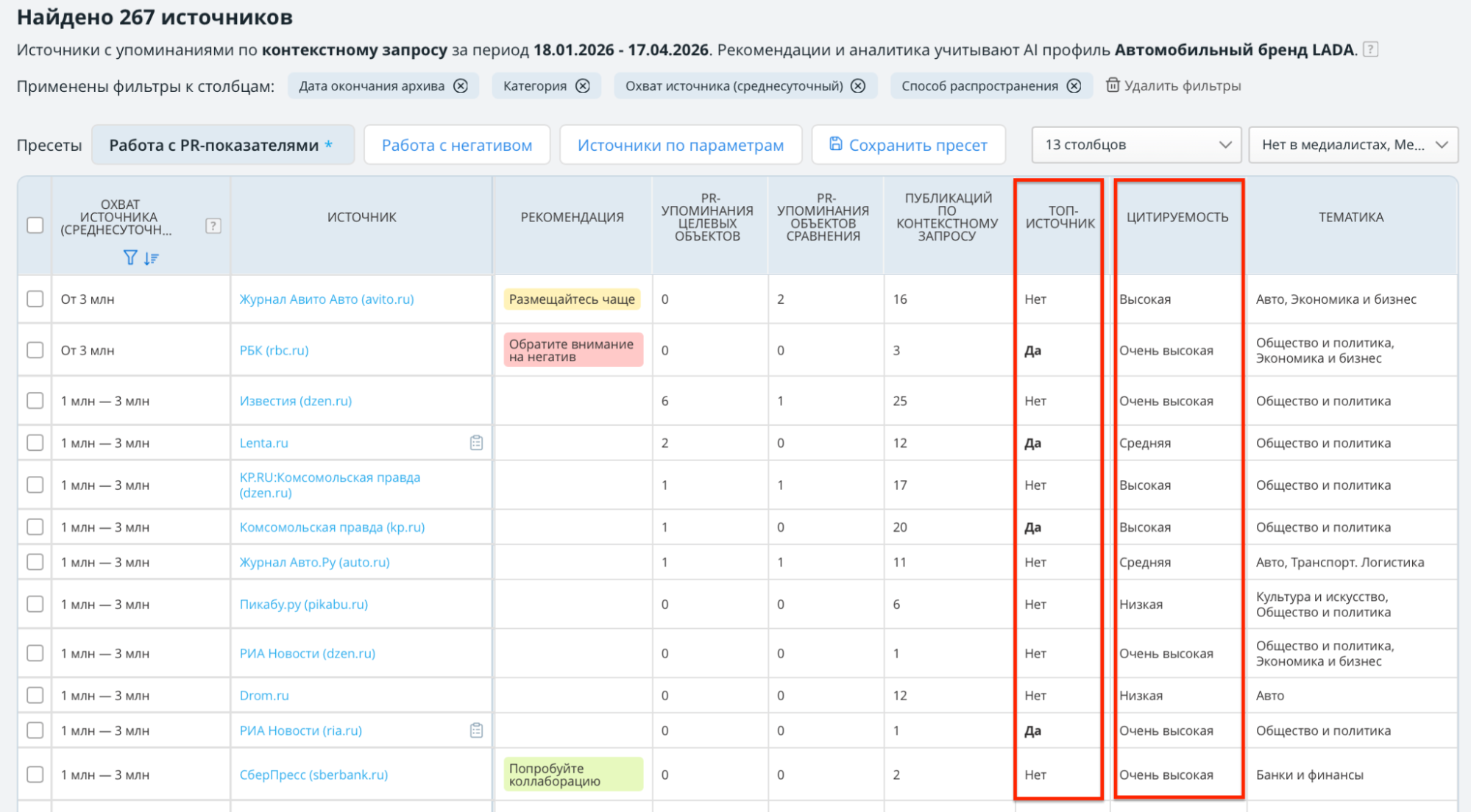Follow the Известия (dzen.ru) link
Image resolution: width=1471 pixels, height=812 pixels.
(296, 401)
